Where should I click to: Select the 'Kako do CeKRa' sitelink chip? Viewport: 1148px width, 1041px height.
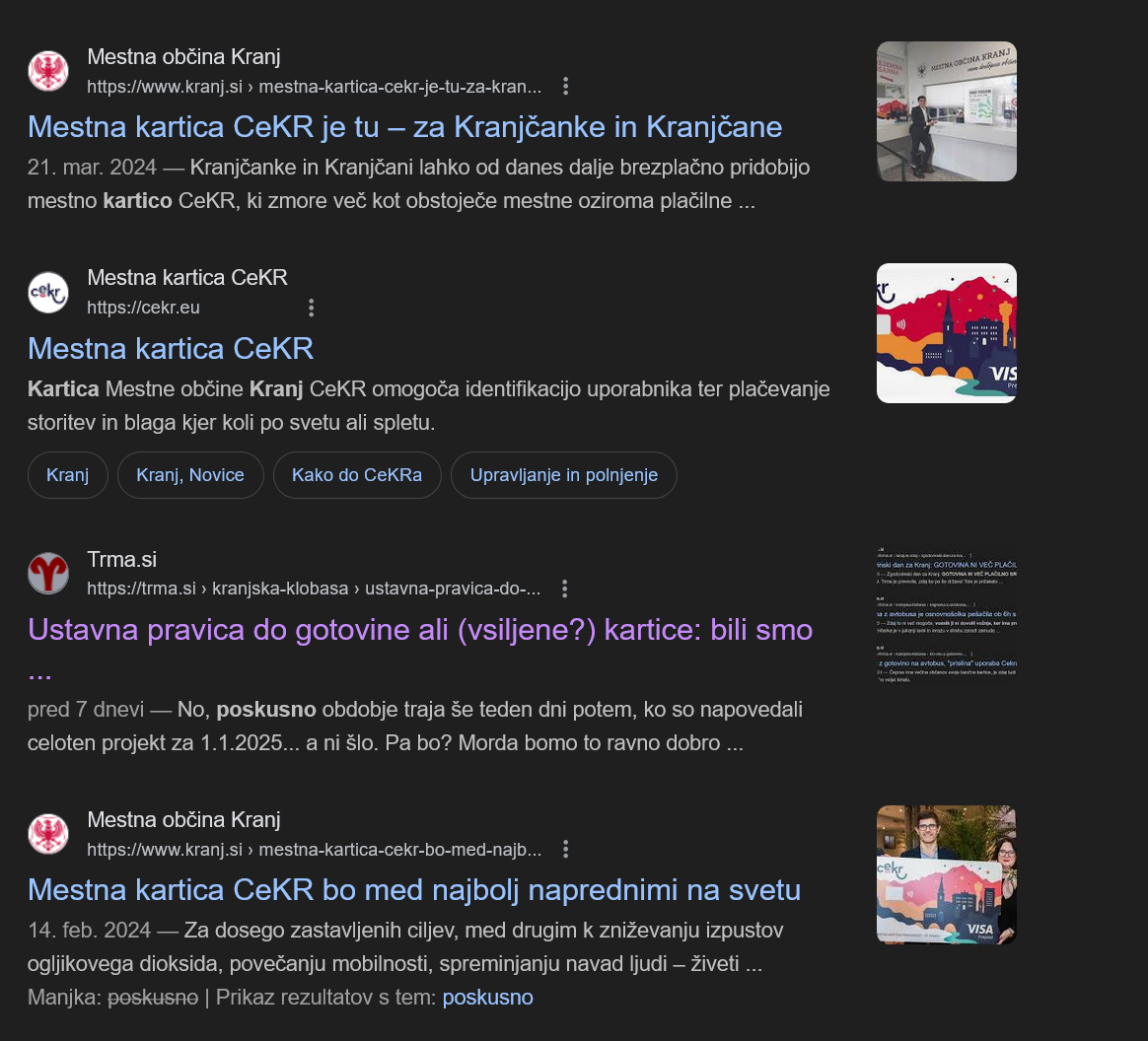pos(357,475)
